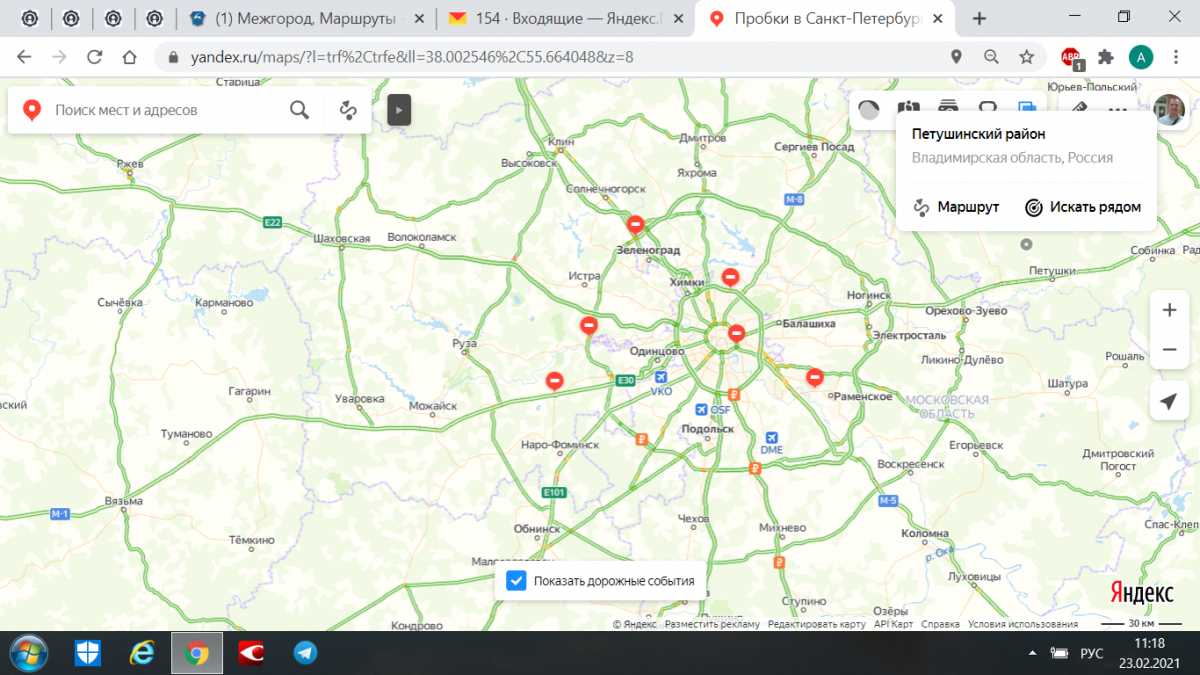
Task: Click the OSF airport icon
Action: click(x=702, y=409)
